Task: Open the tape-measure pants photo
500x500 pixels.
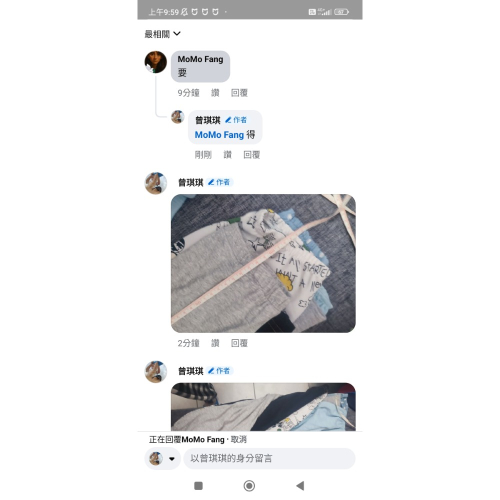Action: pos(263,263)
